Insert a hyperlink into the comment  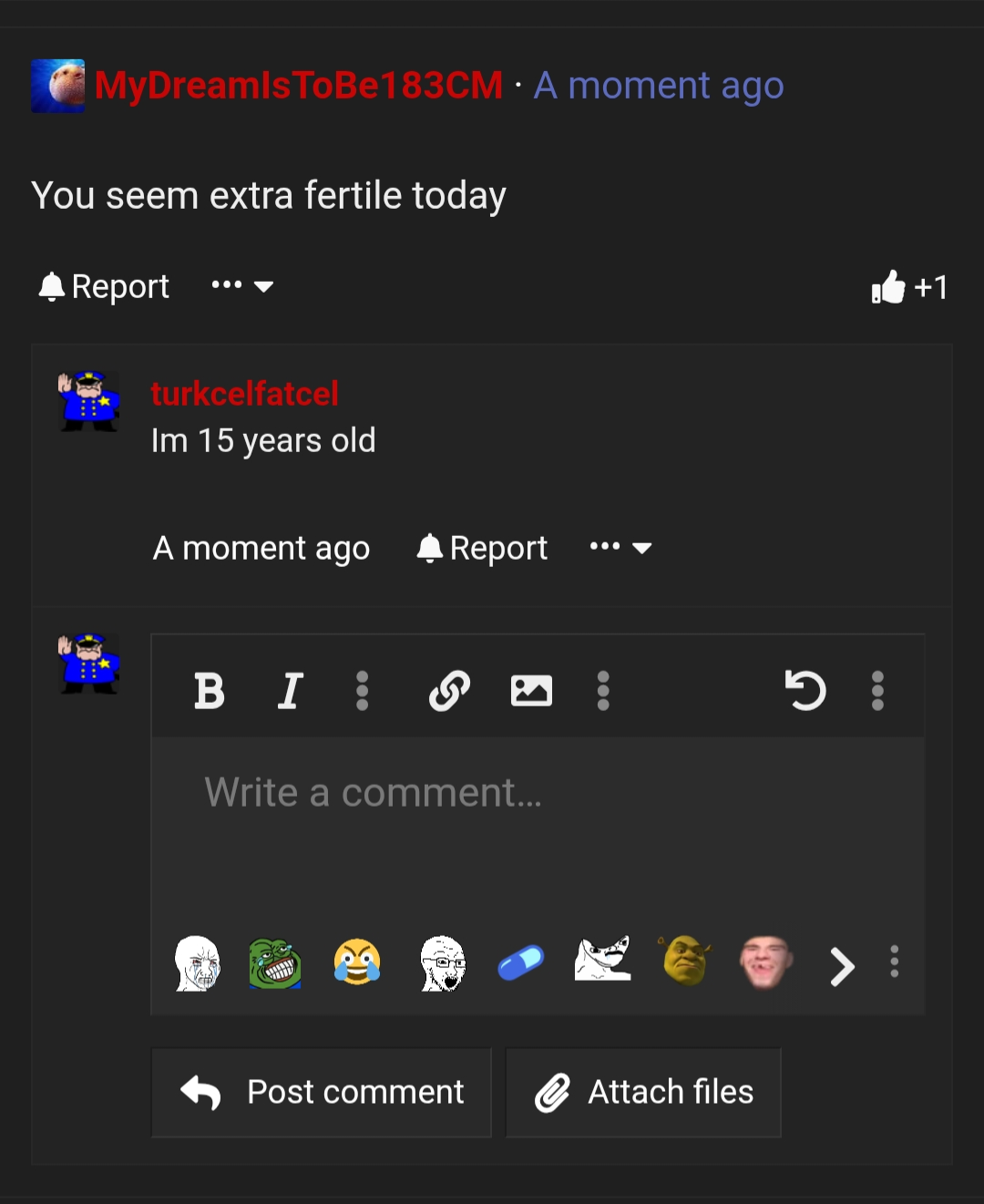point(448,691)
